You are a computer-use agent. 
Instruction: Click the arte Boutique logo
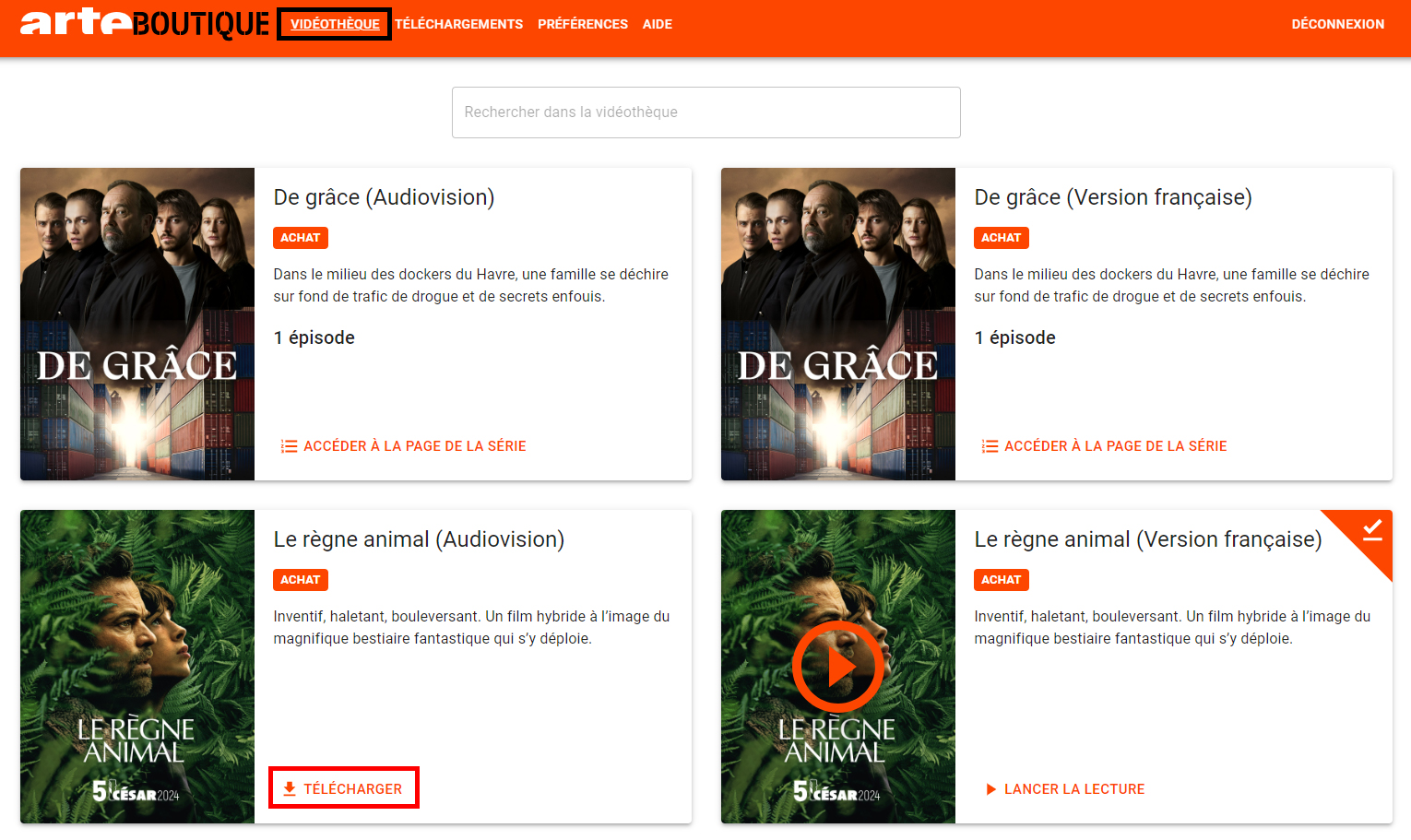(x=145, y=23)
